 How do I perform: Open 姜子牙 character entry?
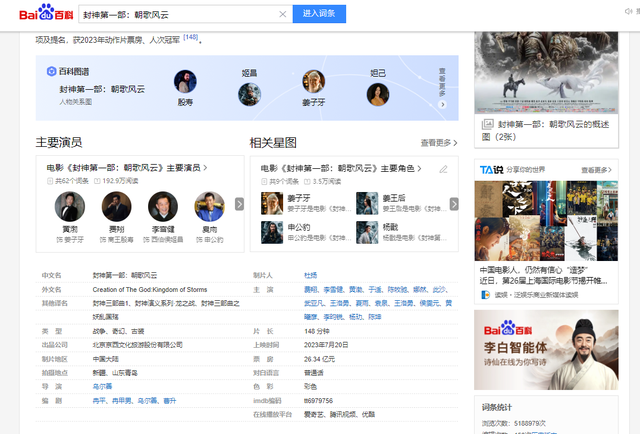299,198
